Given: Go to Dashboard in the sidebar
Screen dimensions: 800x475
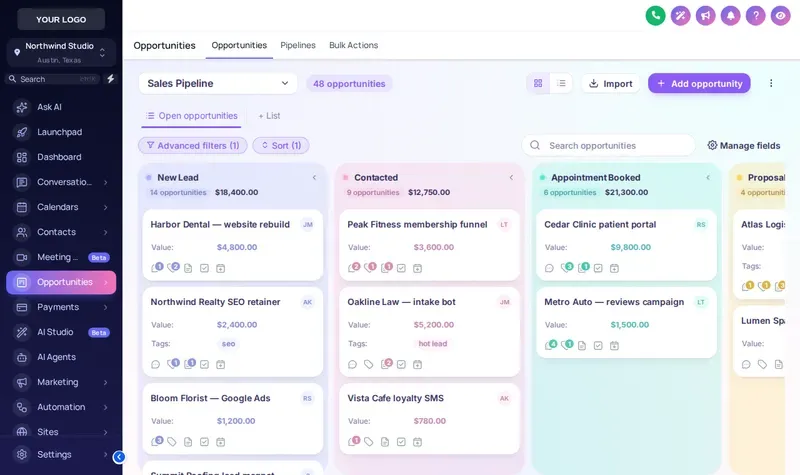Looking at the screenshot, I should [x=61, y=157].
